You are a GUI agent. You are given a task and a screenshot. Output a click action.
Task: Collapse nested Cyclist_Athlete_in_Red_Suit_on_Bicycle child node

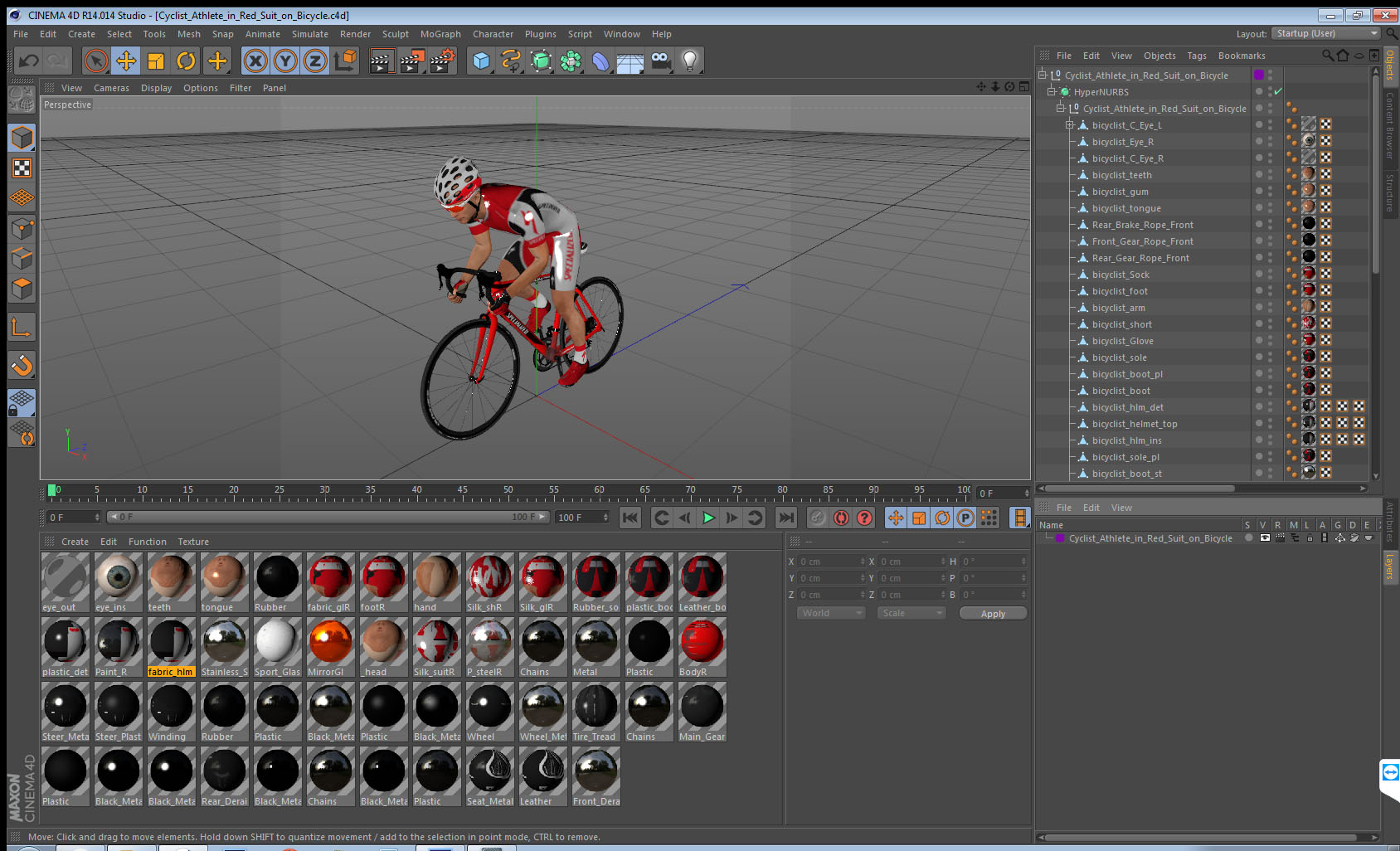click(1061, 108)
